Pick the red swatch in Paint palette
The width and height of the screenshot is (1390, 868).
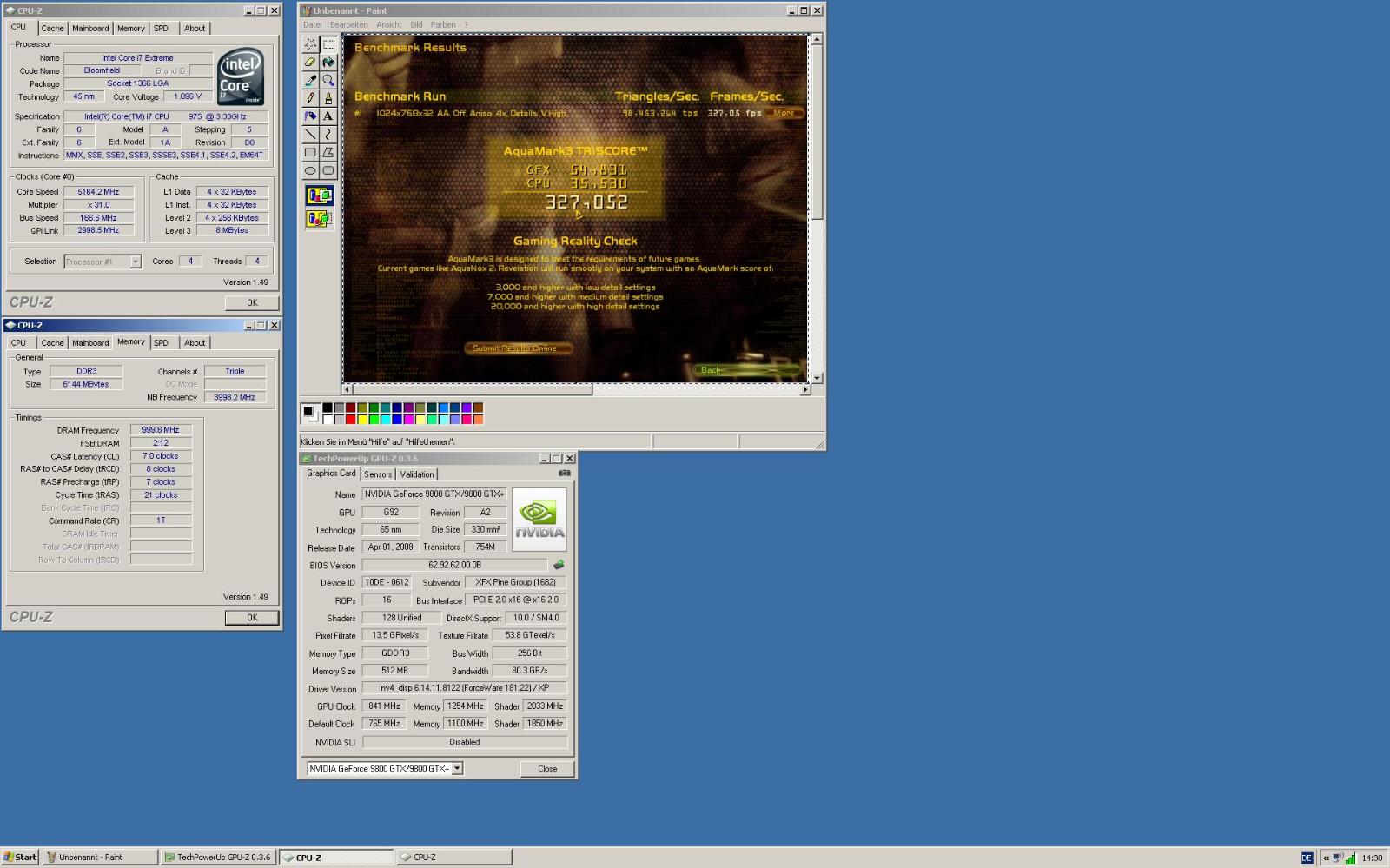pos(350,420)
